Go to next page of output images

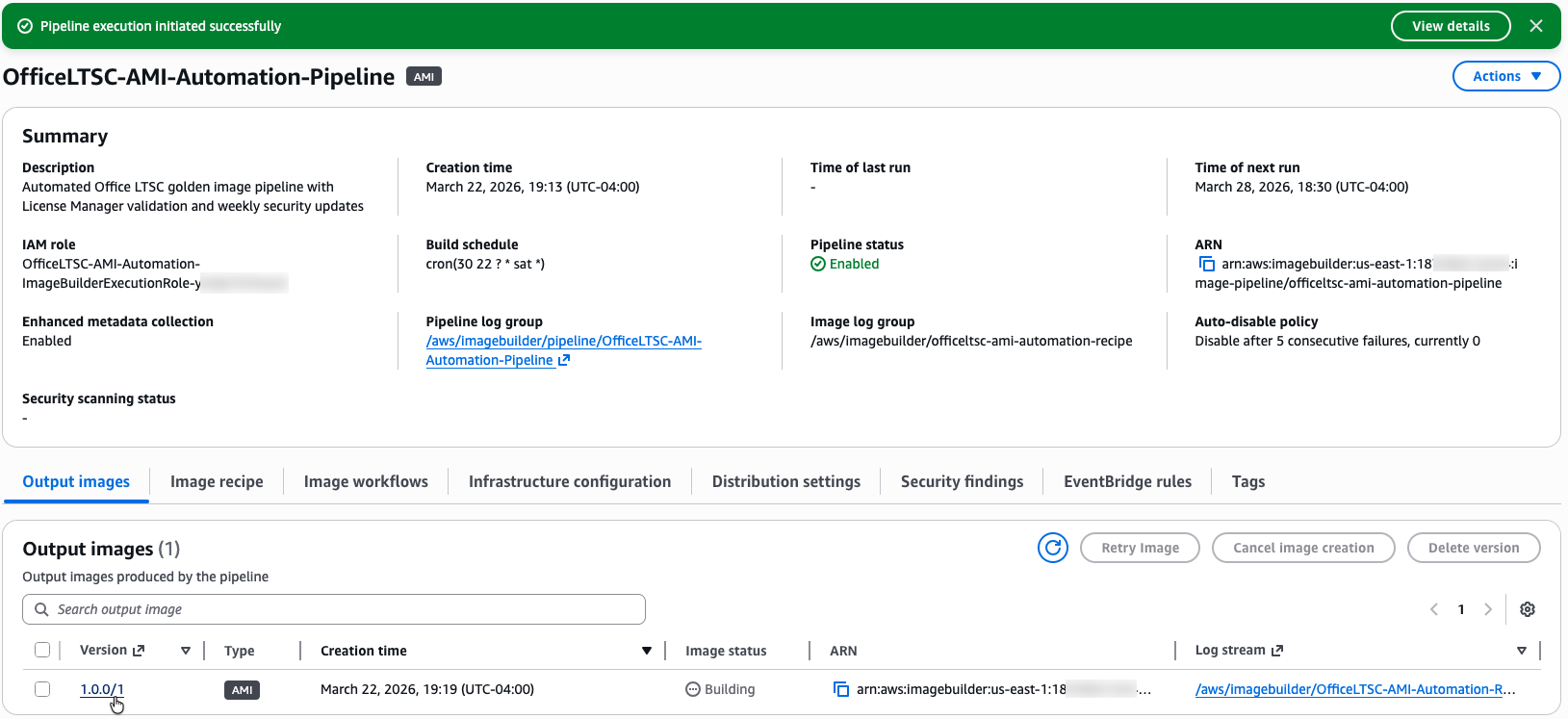pos(1488,609)
